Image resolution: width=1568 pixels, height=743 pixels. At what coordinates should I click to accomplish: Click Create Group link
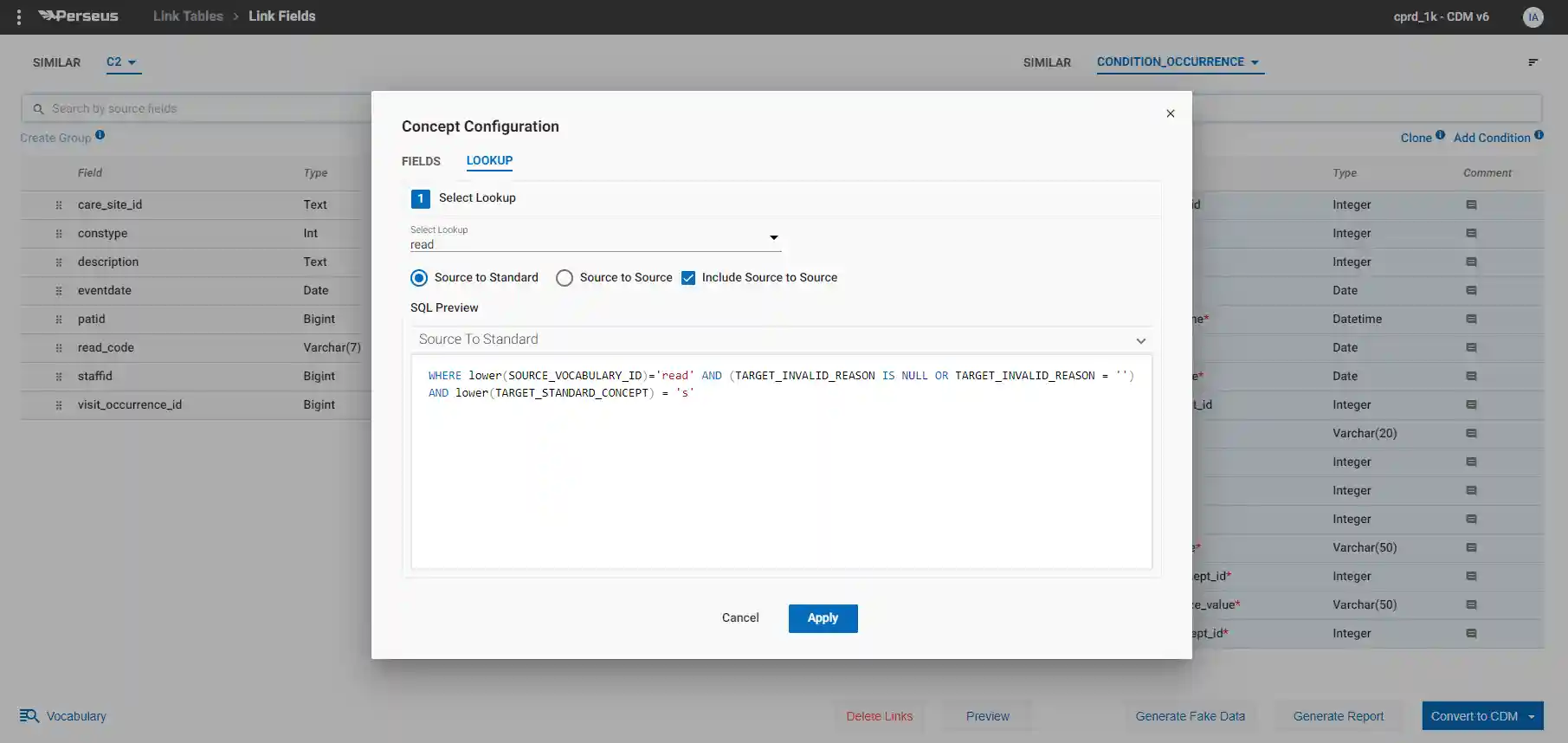[x=55, y=138]
